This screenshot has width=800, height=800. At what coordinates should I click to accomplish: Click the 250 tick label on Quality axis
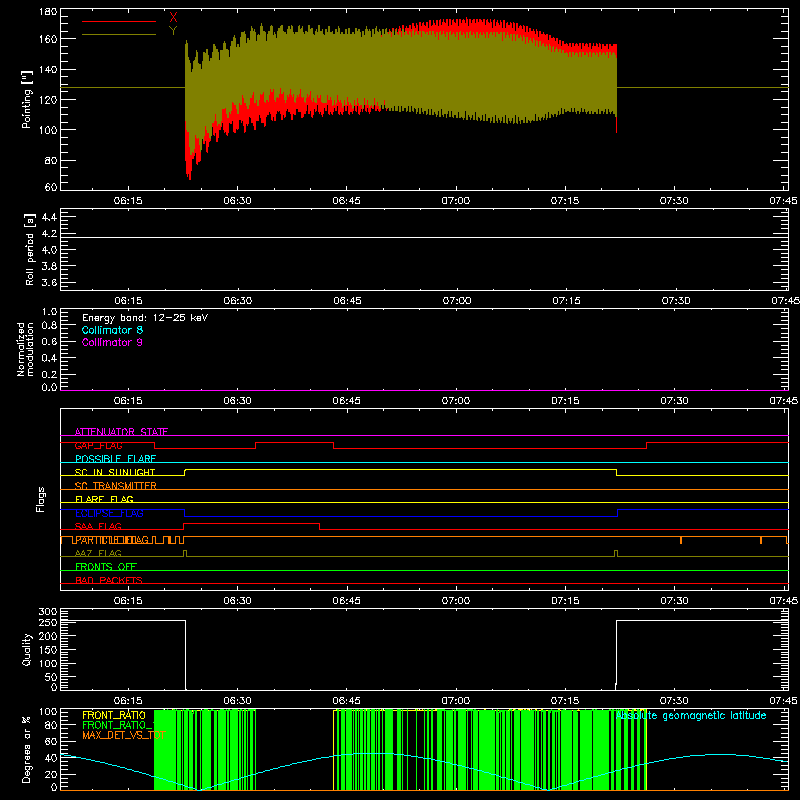tap(48, 622)
